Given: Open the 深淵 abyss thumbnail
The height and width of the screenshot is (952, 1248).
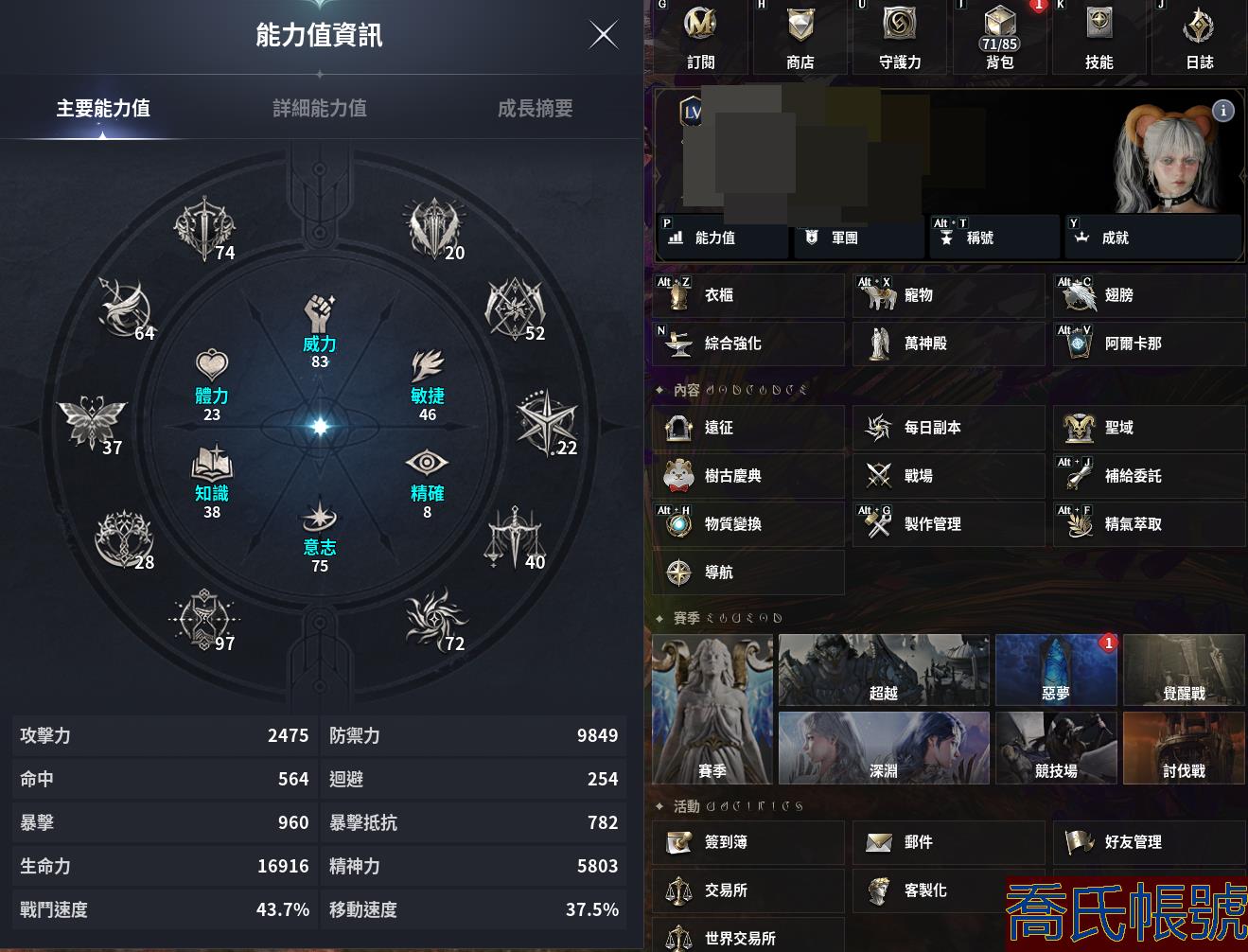Looking at the screenshot, I should 884,748.
